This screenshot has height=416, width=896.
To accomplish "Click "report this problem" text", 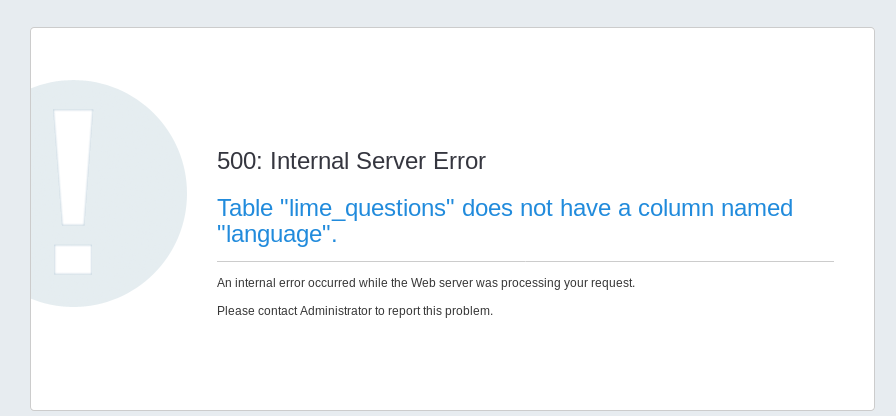I will [441, 311].
